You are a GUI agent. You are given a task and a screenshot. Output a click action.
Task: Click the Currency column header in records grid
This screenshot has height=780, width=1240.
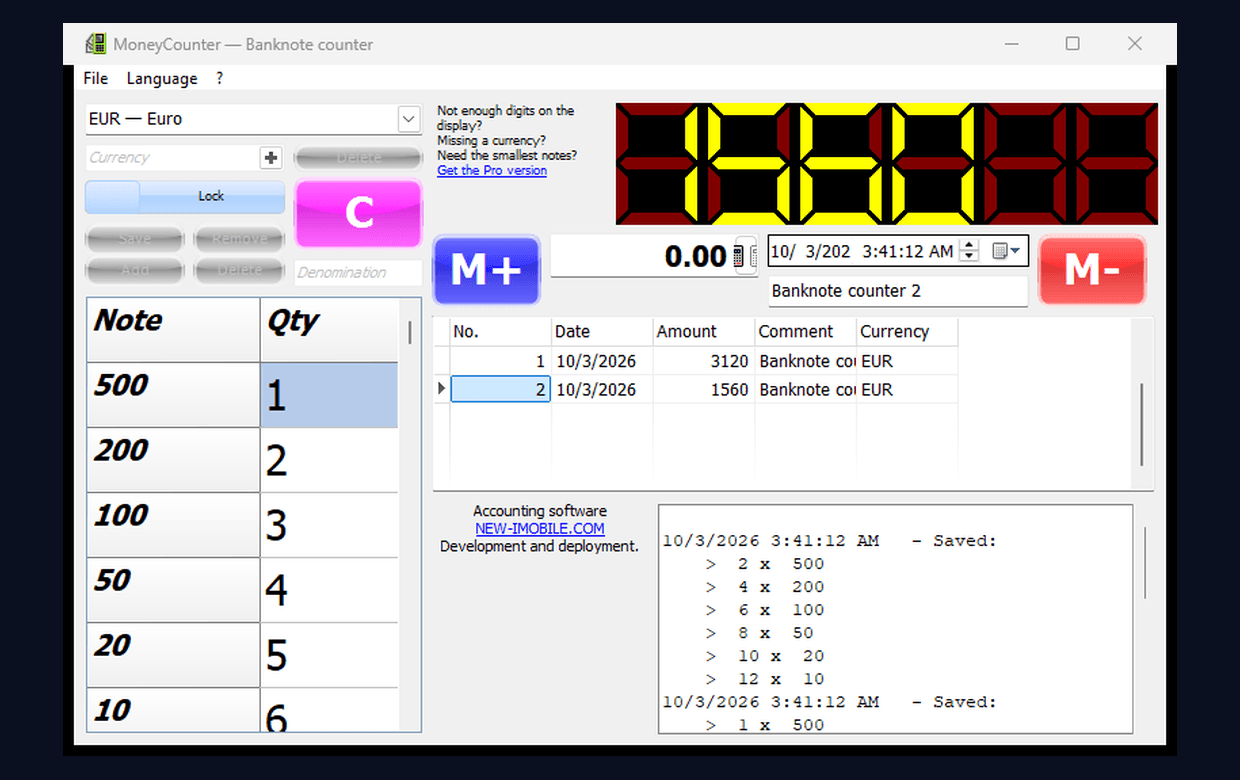coord(907,332)
